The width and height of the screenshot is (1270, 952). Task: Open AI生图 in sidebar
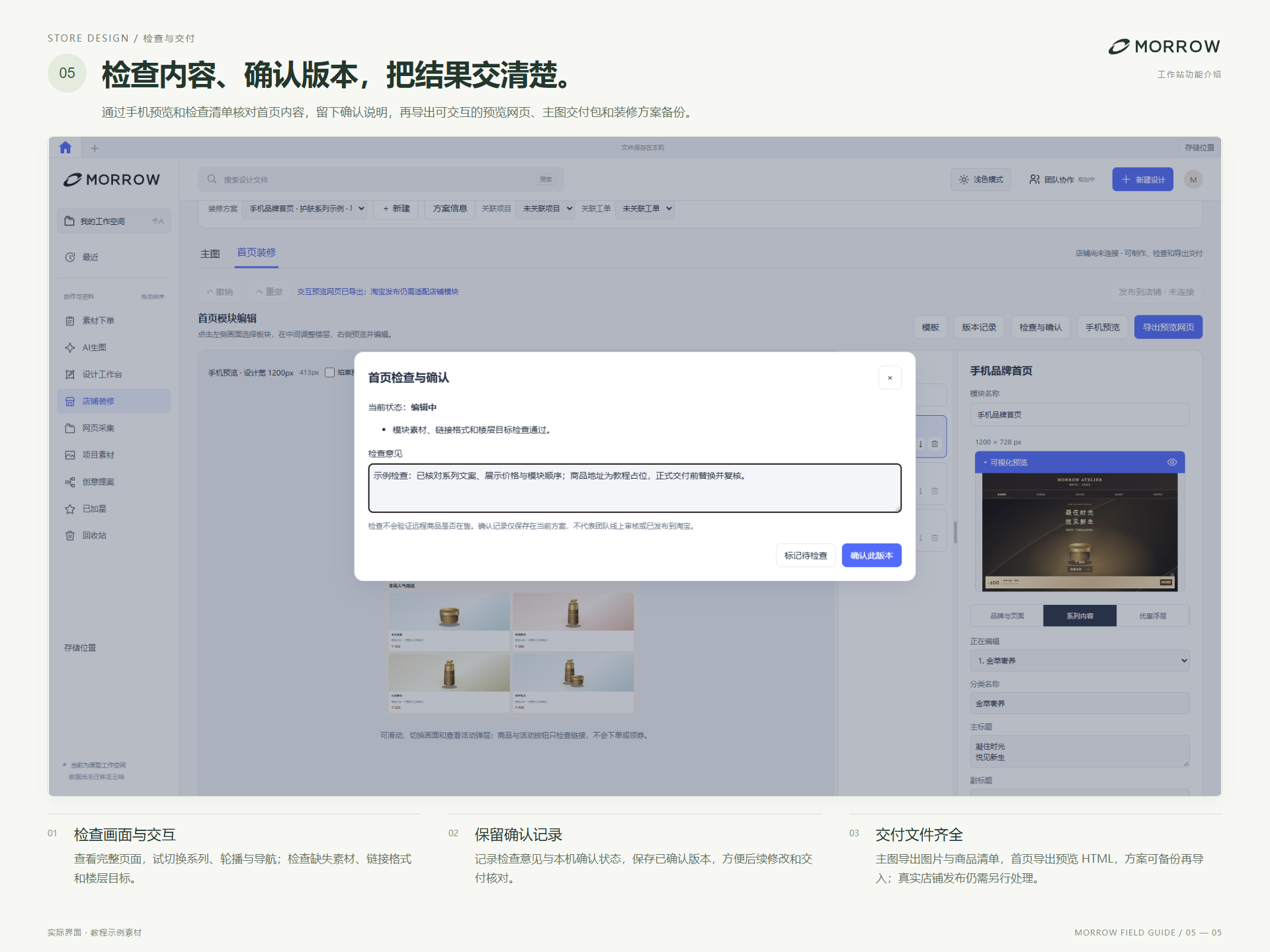114,348
